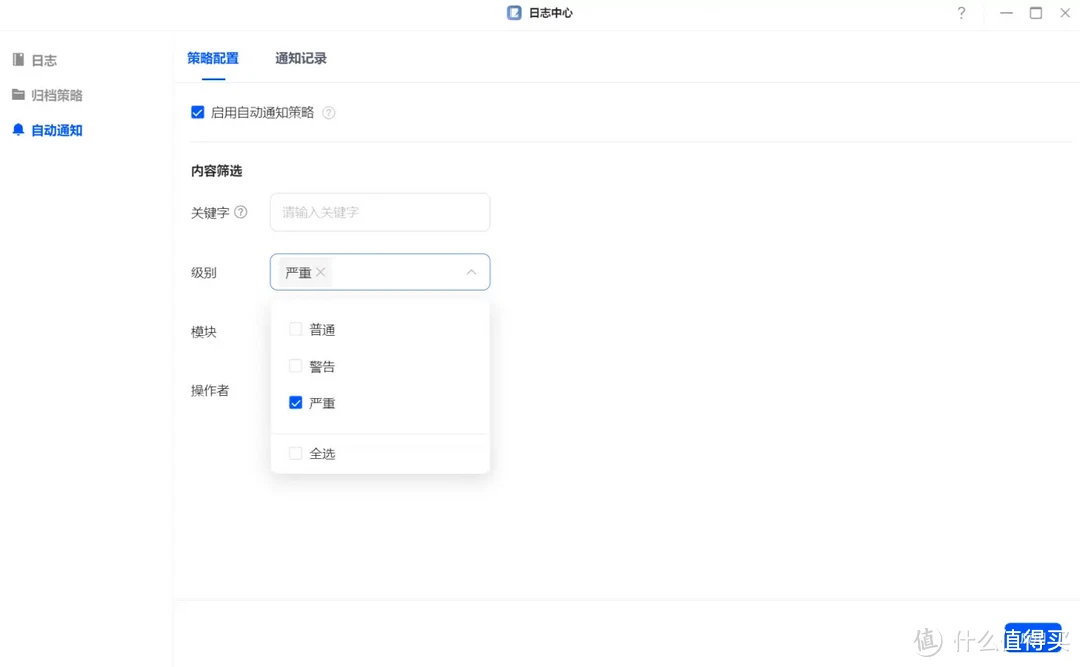Image resolution: width=1080 pixels, height=667 pixels.
Task: Click the 请输入关键字 input field
Action: (x=379, y=211)
